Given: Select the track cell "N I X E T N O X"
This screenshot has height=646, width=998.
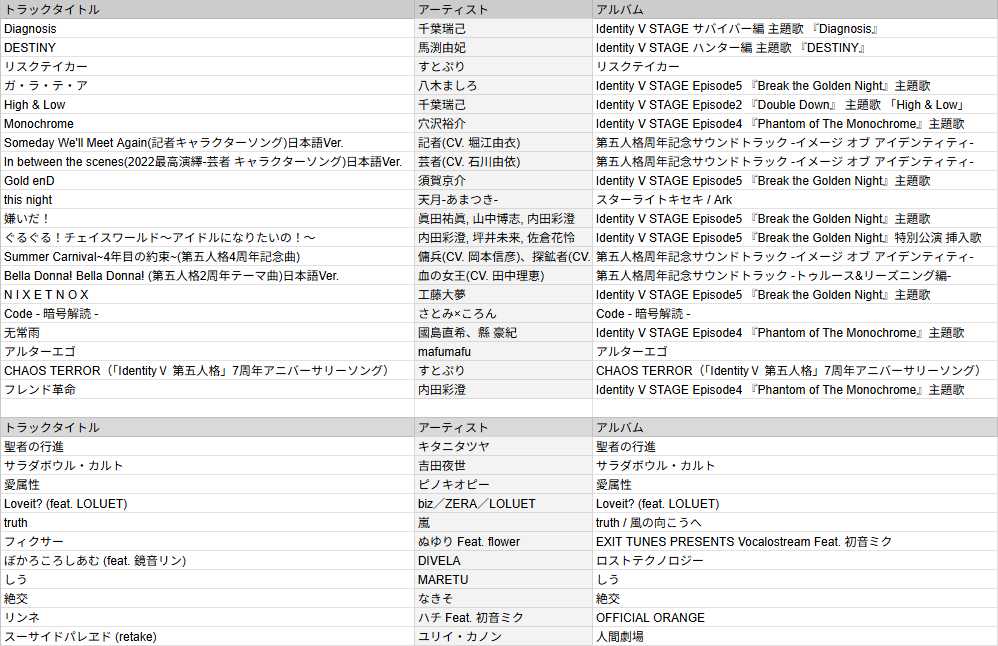Looking at the screenshot, I should (x=207, y=295).
